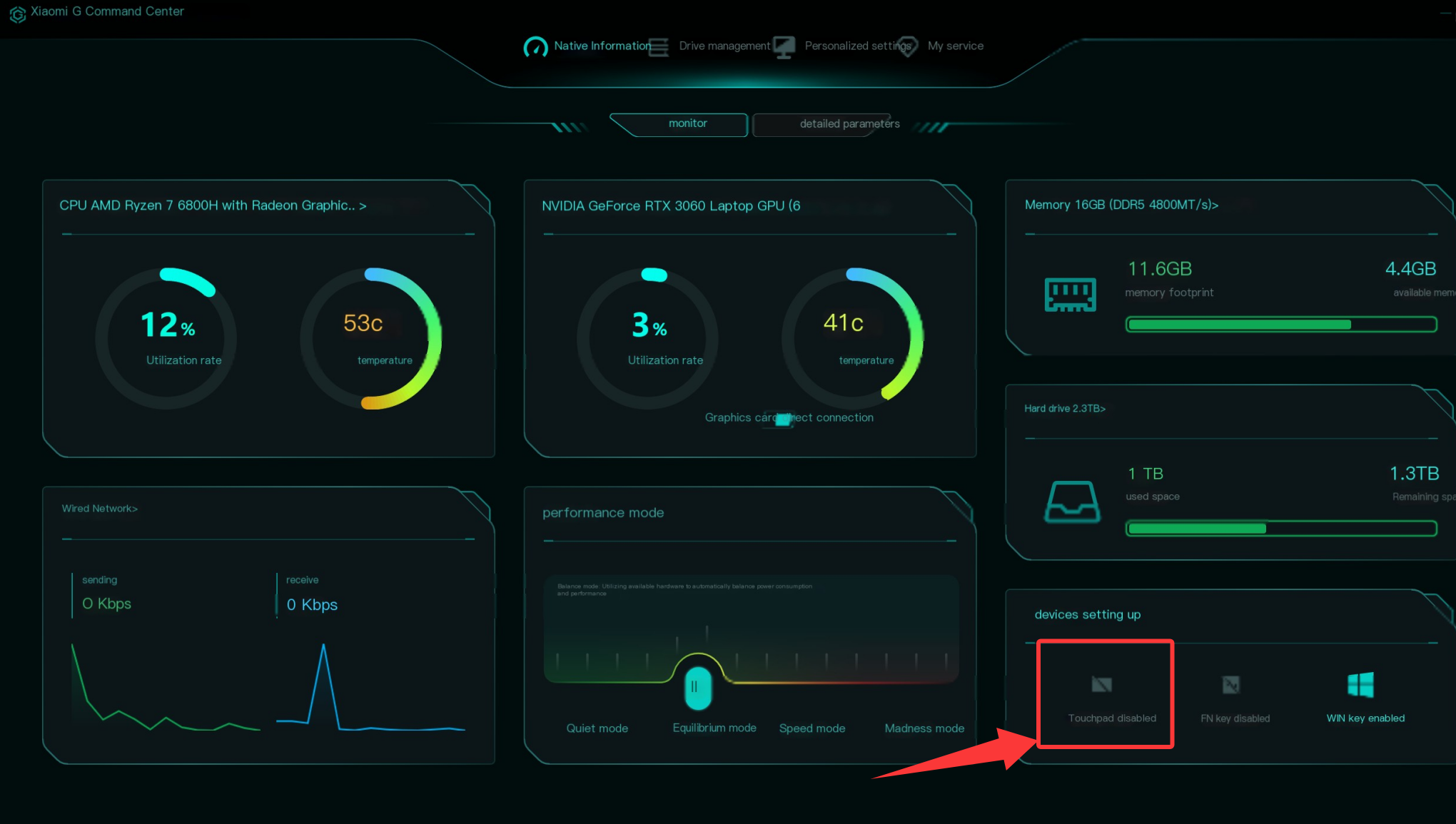Click the memory footprint usage bar

[x=1281, y=325]
